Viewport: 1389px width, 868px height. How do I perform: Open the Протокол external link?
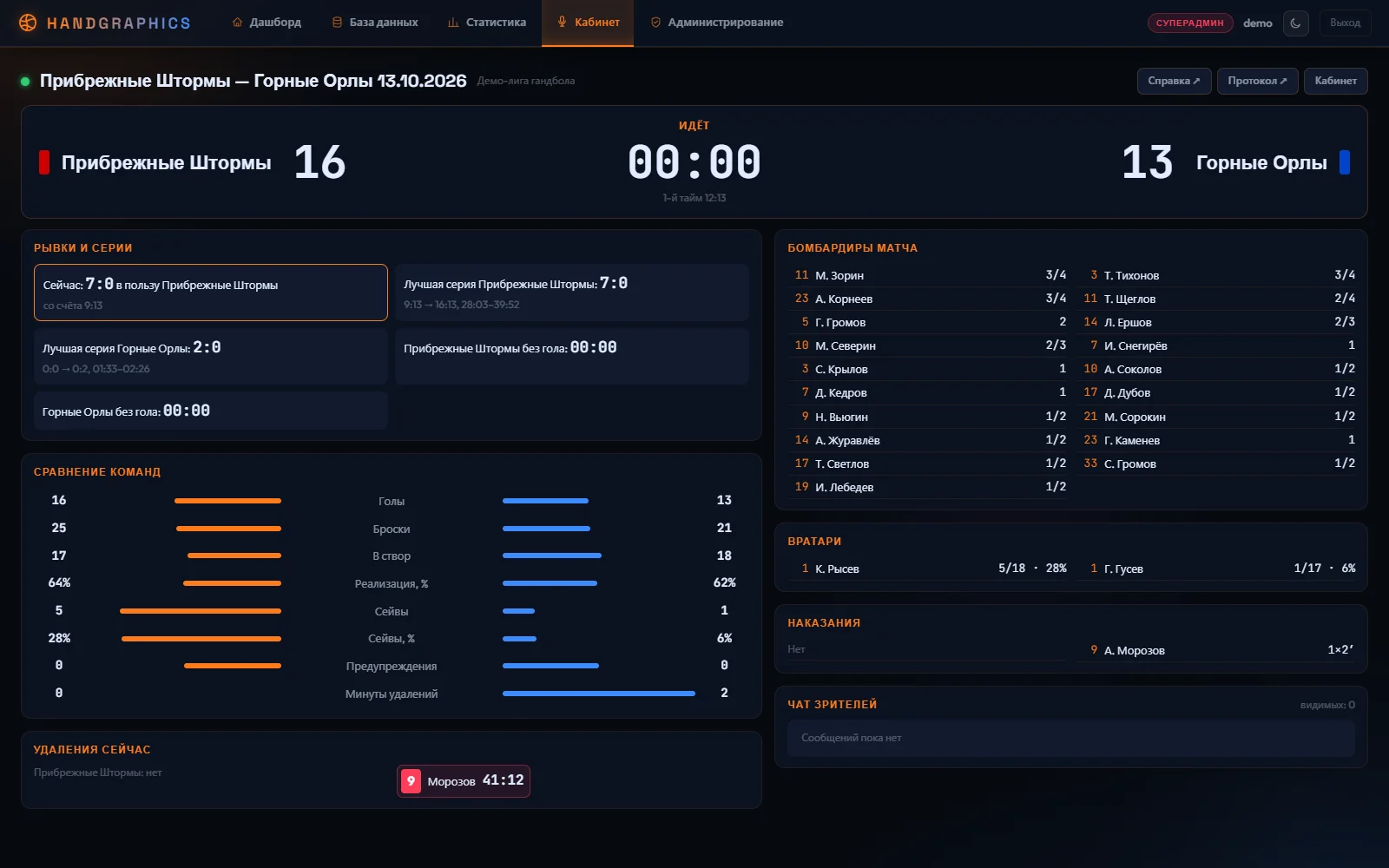(1257, 81)
